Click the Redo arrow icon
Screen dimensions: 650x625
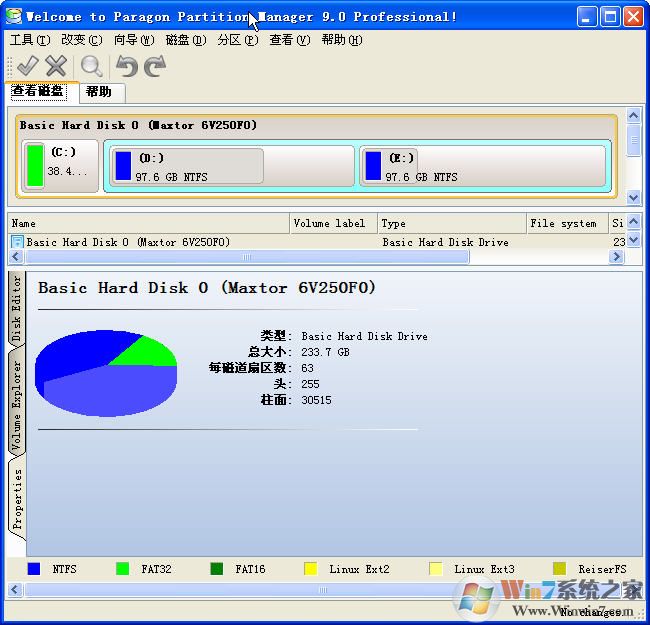154,66
